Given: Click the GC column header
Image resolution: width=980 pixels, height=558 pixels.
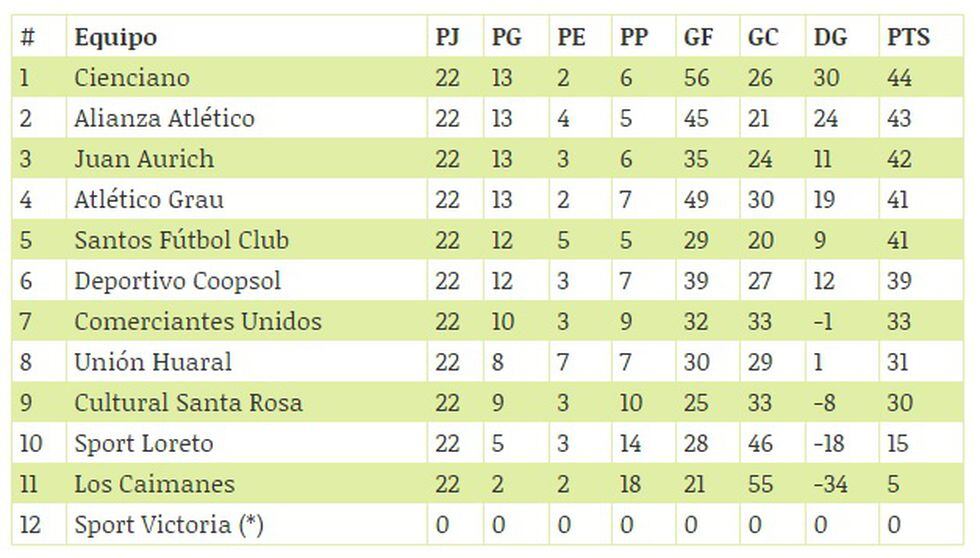Looking at the screenshot, I should 763,38.
